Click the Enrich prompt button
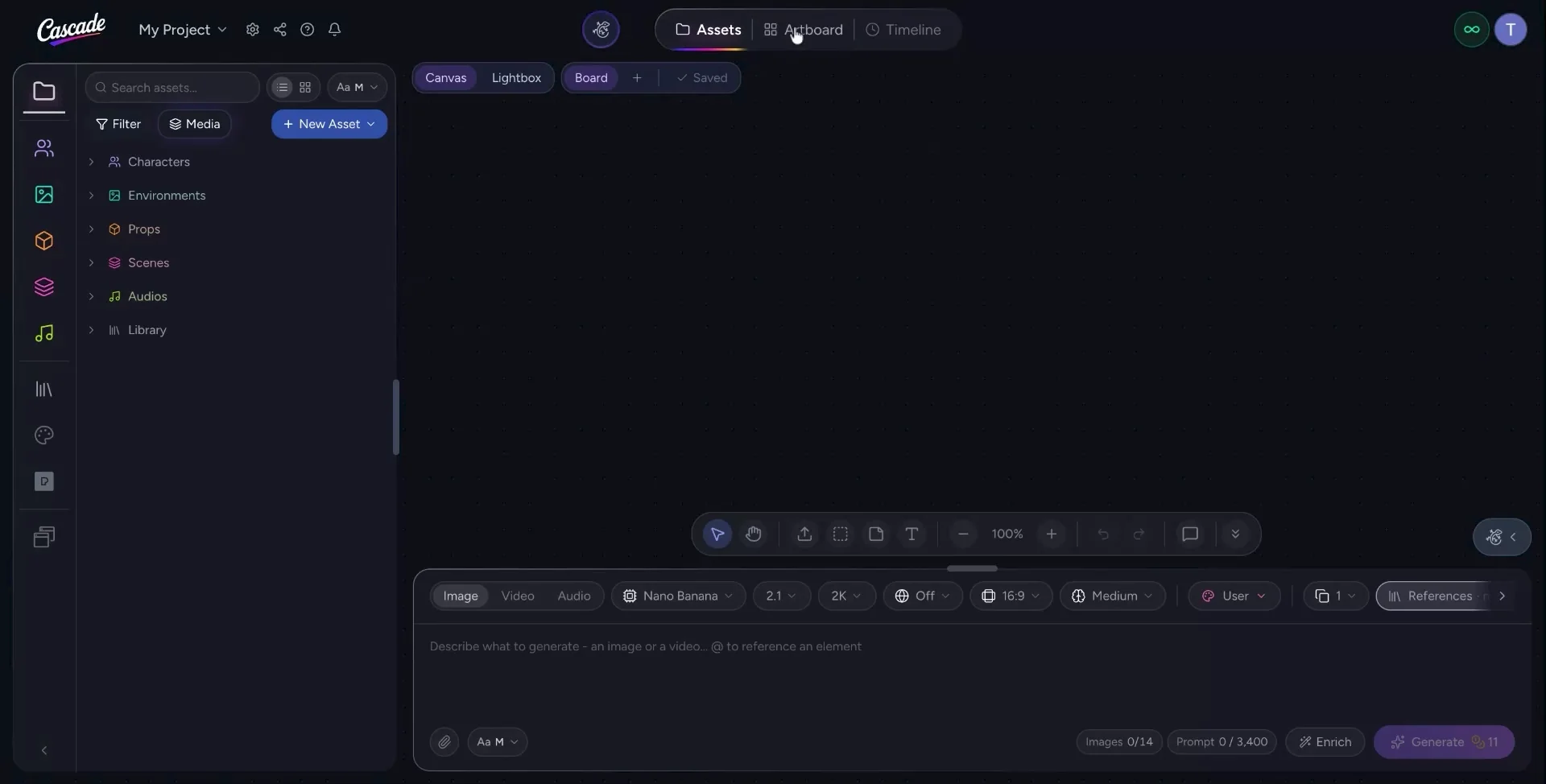The image size is (1546, 784). pos(1325,742)
